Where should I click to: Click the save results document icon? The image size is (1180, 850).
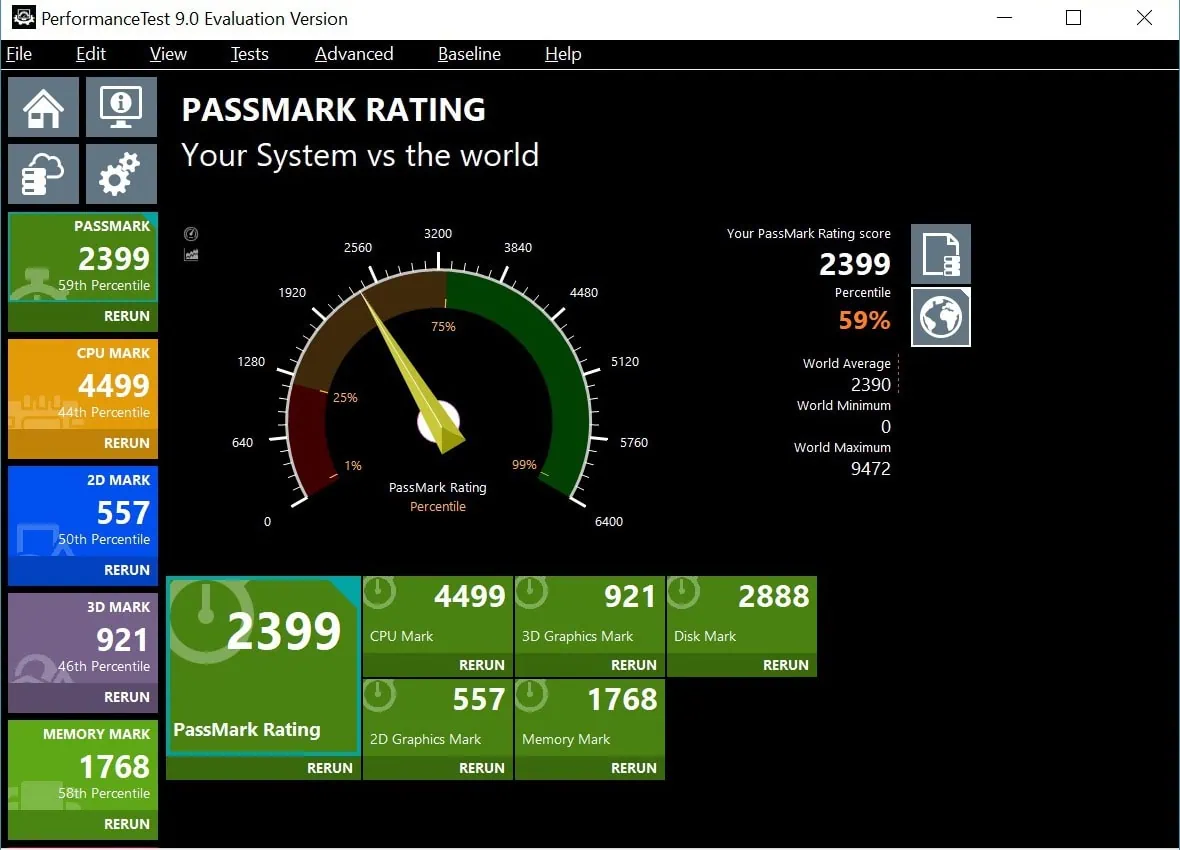coord(941,254)
